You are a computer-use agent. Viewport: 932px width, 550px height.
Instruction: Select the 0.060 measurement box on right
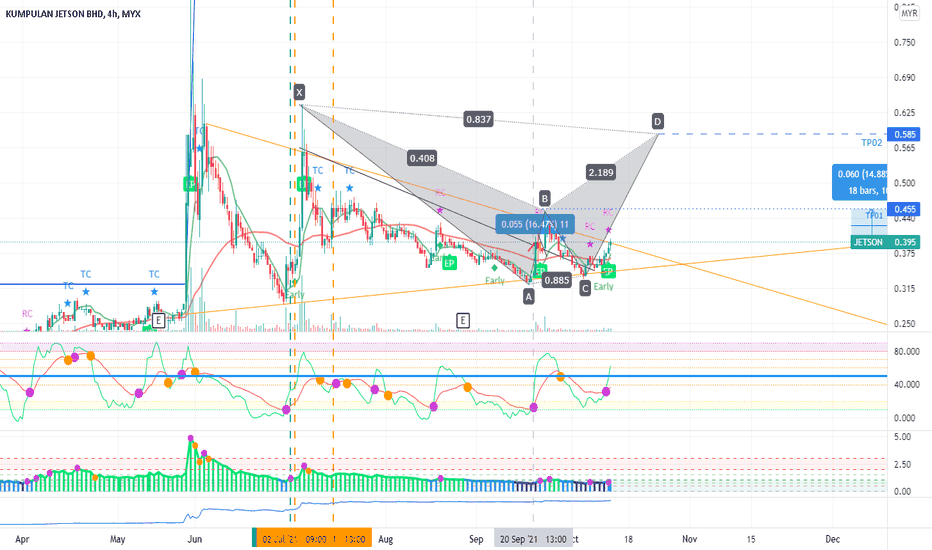coord(859,182)
